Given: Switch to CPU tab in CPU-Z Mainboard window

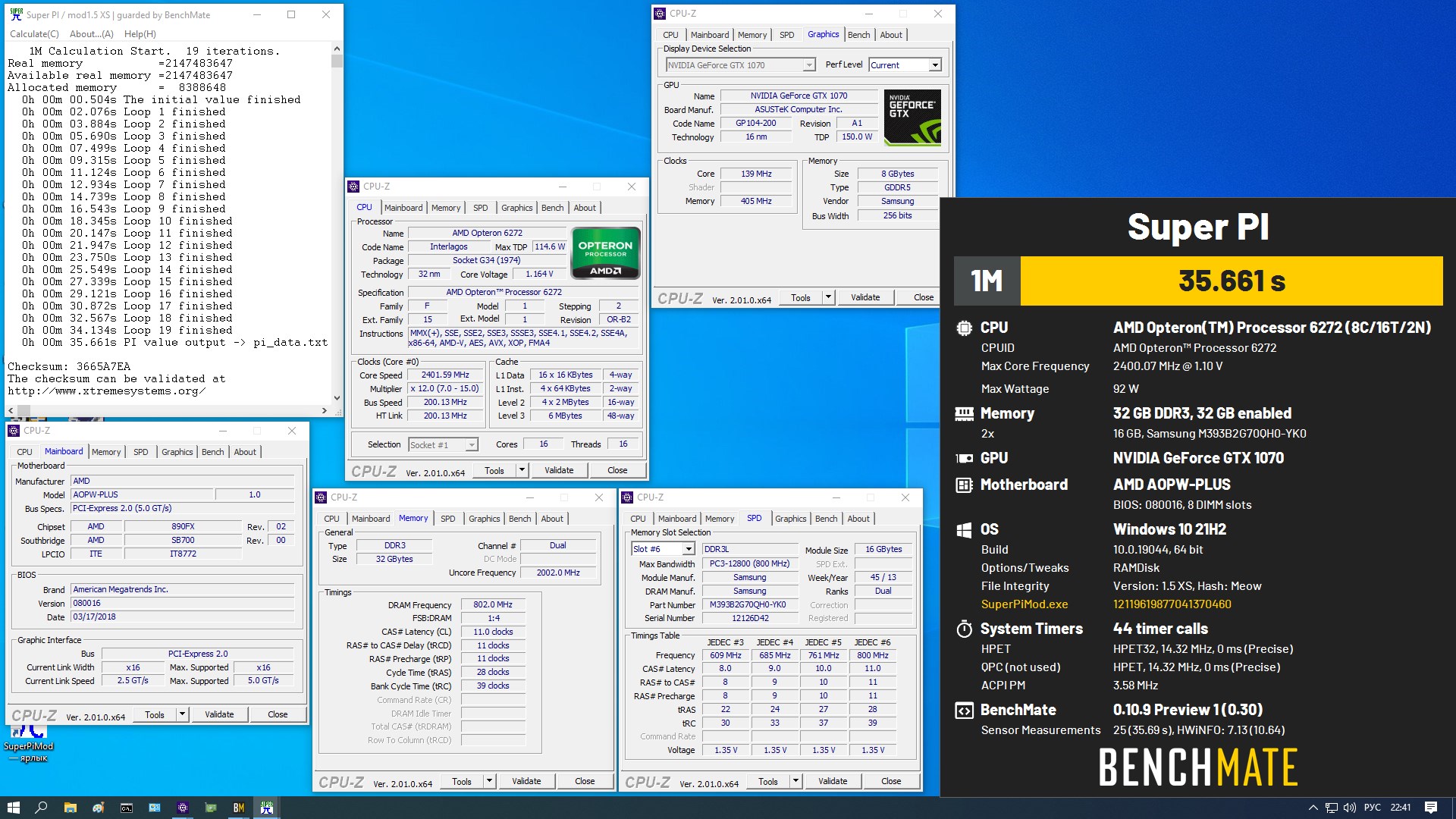Looking at the screenshot, I should point(25,452).
